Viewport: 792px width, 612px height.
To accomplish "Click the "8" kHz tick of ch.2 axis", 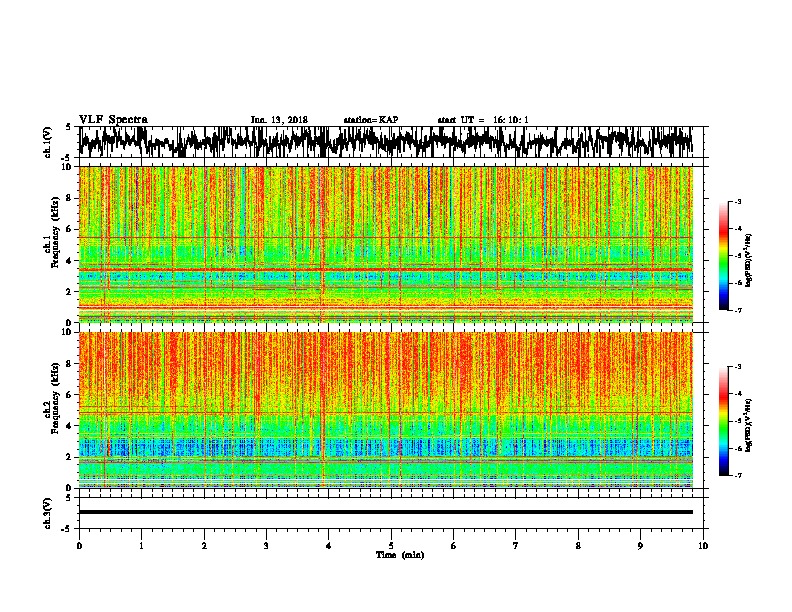I will [x=70, y=364].
